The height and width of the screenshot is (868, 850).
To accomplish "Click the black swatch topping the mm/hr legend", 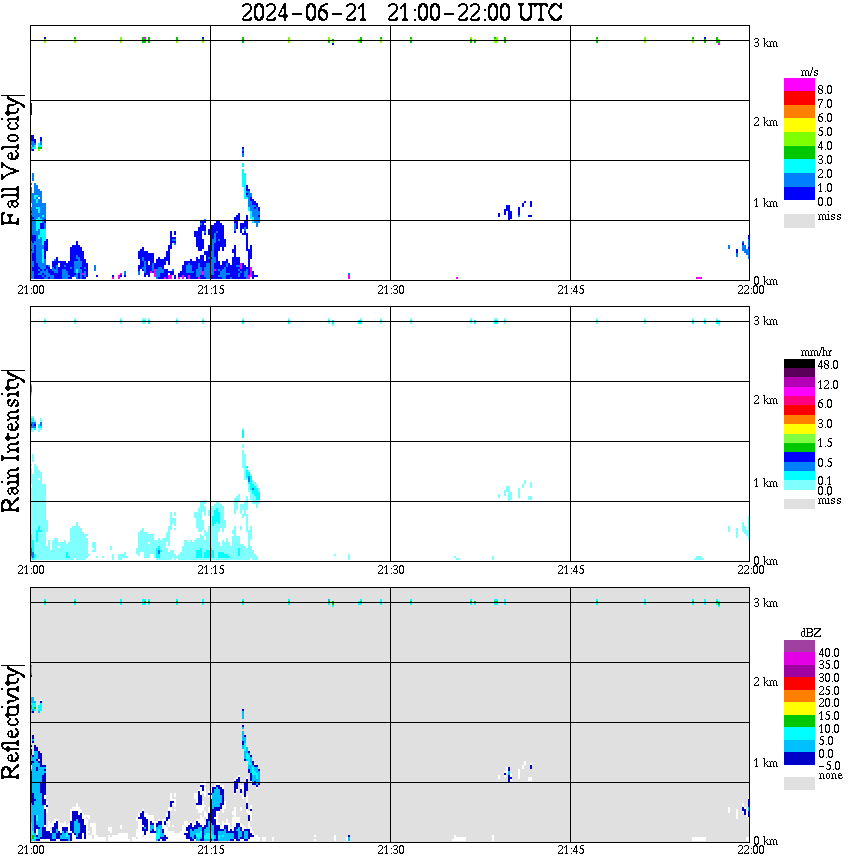I will (x=799, y=364).
